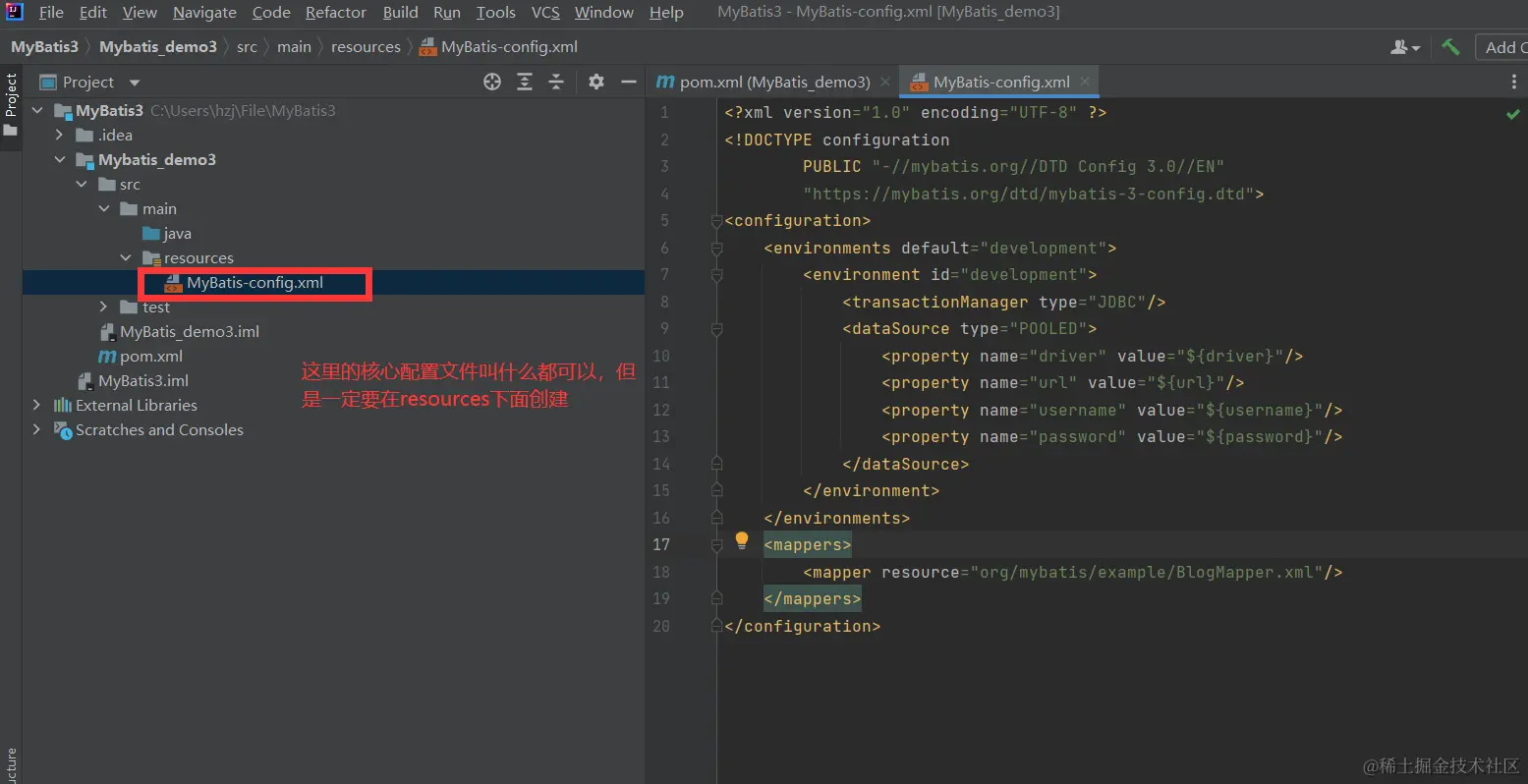Image resolution: width=1528 pixels, height=784 pixels.
Task: Click resources breadcrumb in navigation bar
Action: [366, 46]
